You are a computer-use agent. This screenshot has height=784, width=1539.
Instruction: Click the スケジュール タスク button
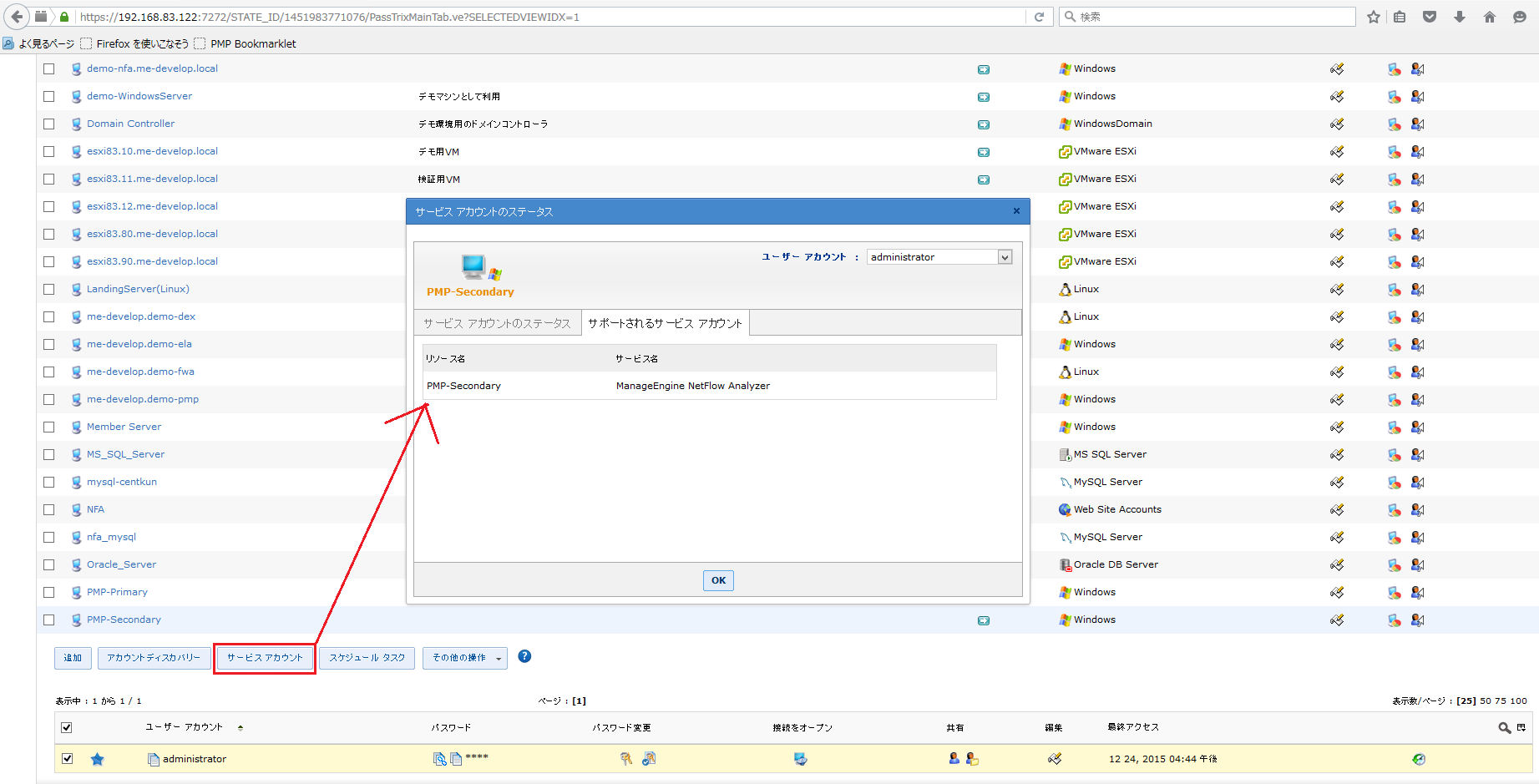(367, 658)
